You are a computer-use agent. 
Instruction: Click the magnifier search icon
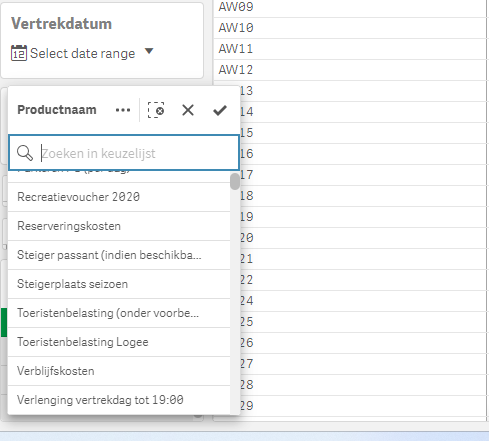click(x=25, y=153)
